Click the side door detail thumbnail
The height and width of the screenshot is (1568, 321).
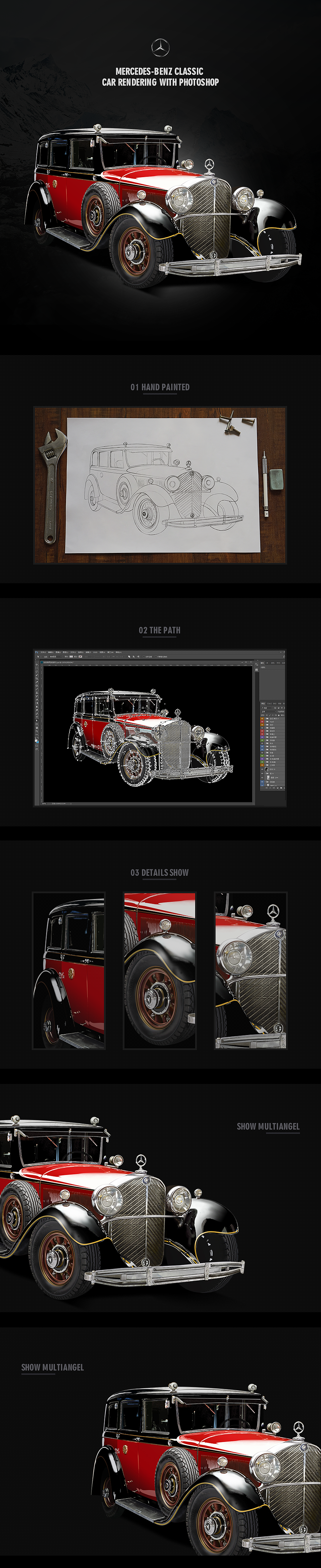click(x=69, y=970)
